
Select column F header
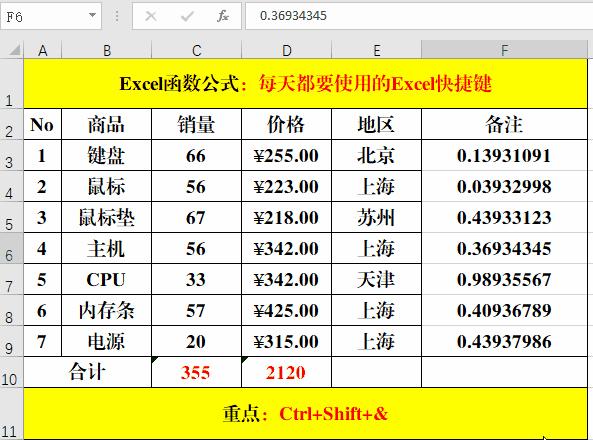click(505, 50)
